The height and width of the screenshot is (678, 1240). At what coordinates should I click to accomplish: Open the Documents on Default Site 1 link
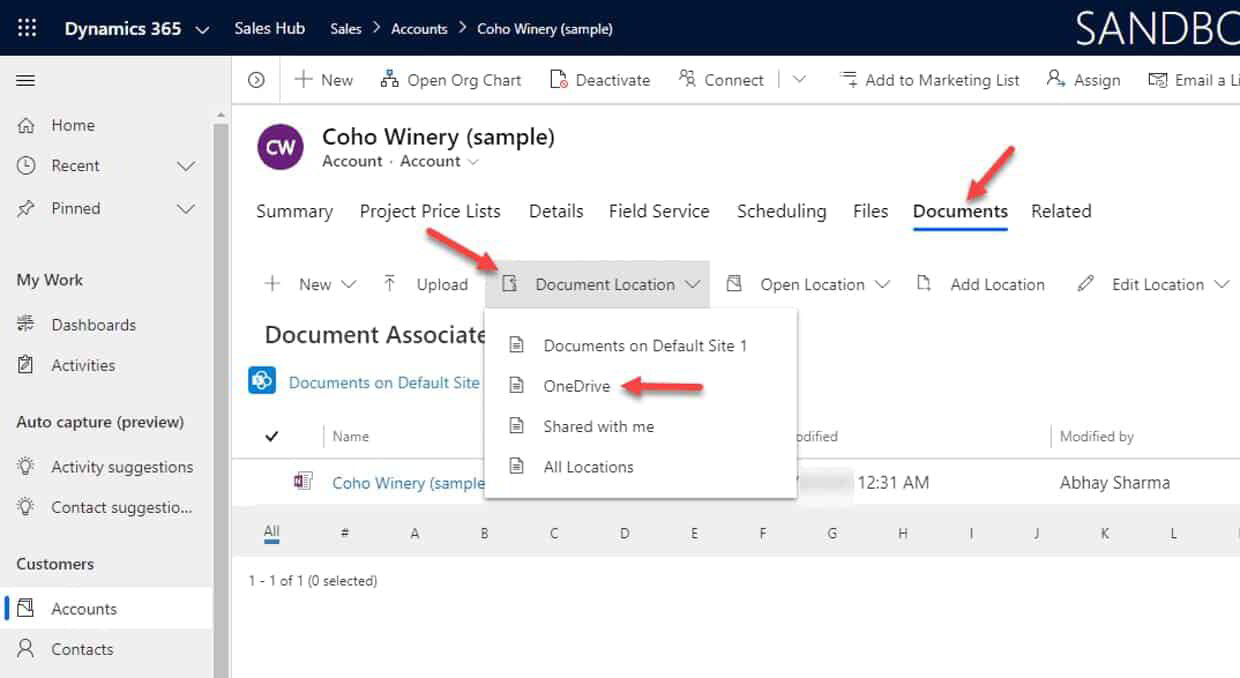385,382
